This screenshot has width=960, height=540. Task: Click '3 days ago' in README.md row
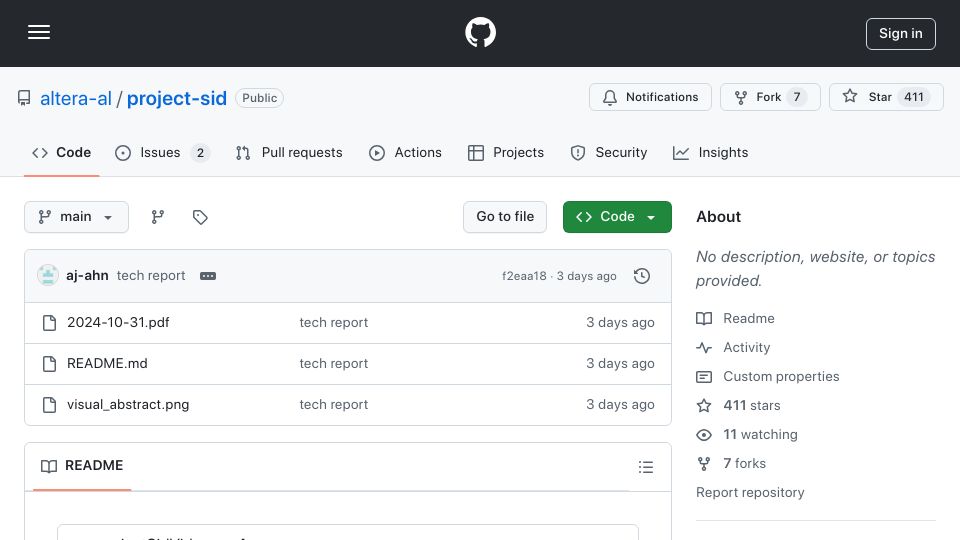[x=620, y=364]
